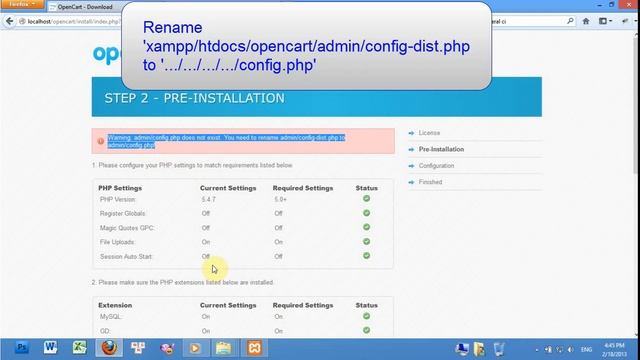
Task: Click the green status check for GD
Action: pyautogui.click(x=367, y=330)
